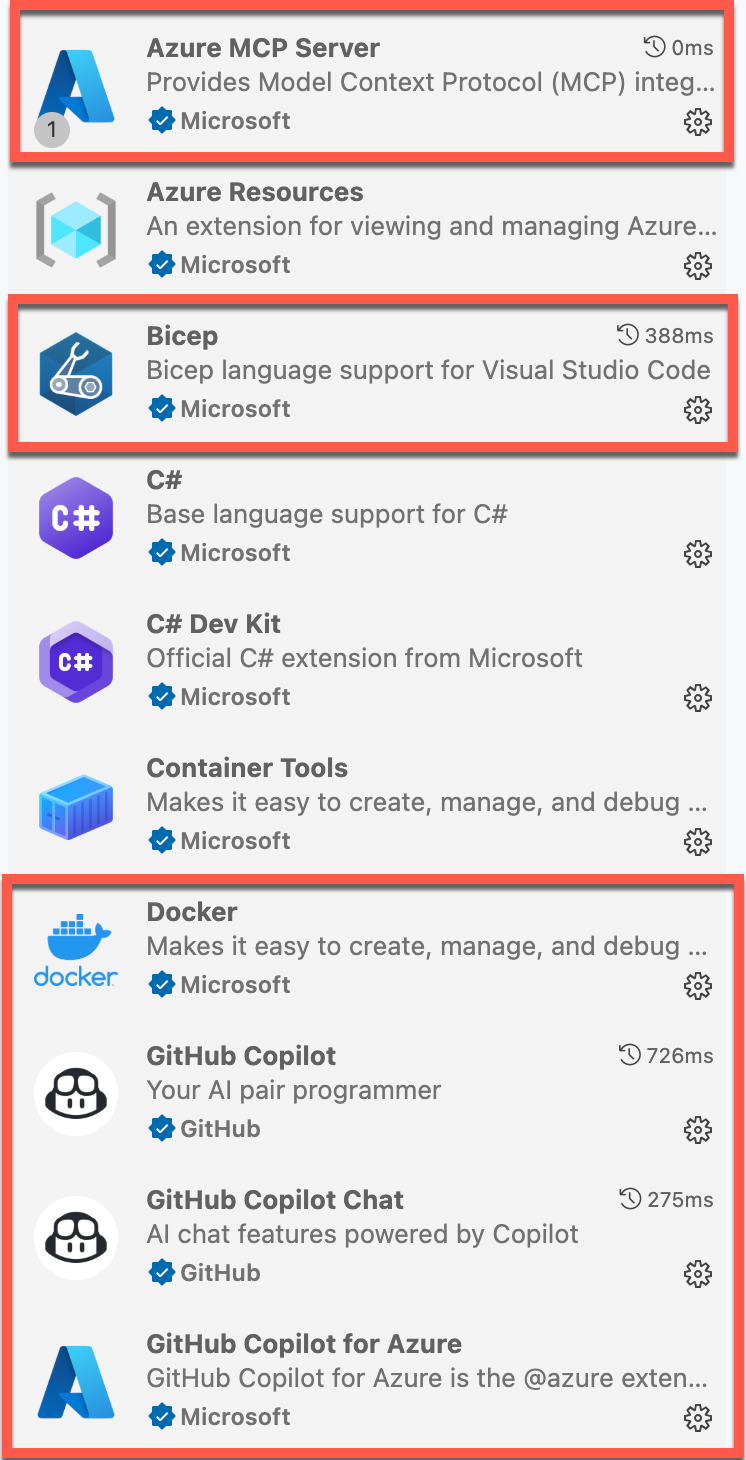Image resolution: width=746 pixels, height=1460 pixels.
Task: Click the GitHub Copilot for Azure icon
Action: pos(75,1382)
